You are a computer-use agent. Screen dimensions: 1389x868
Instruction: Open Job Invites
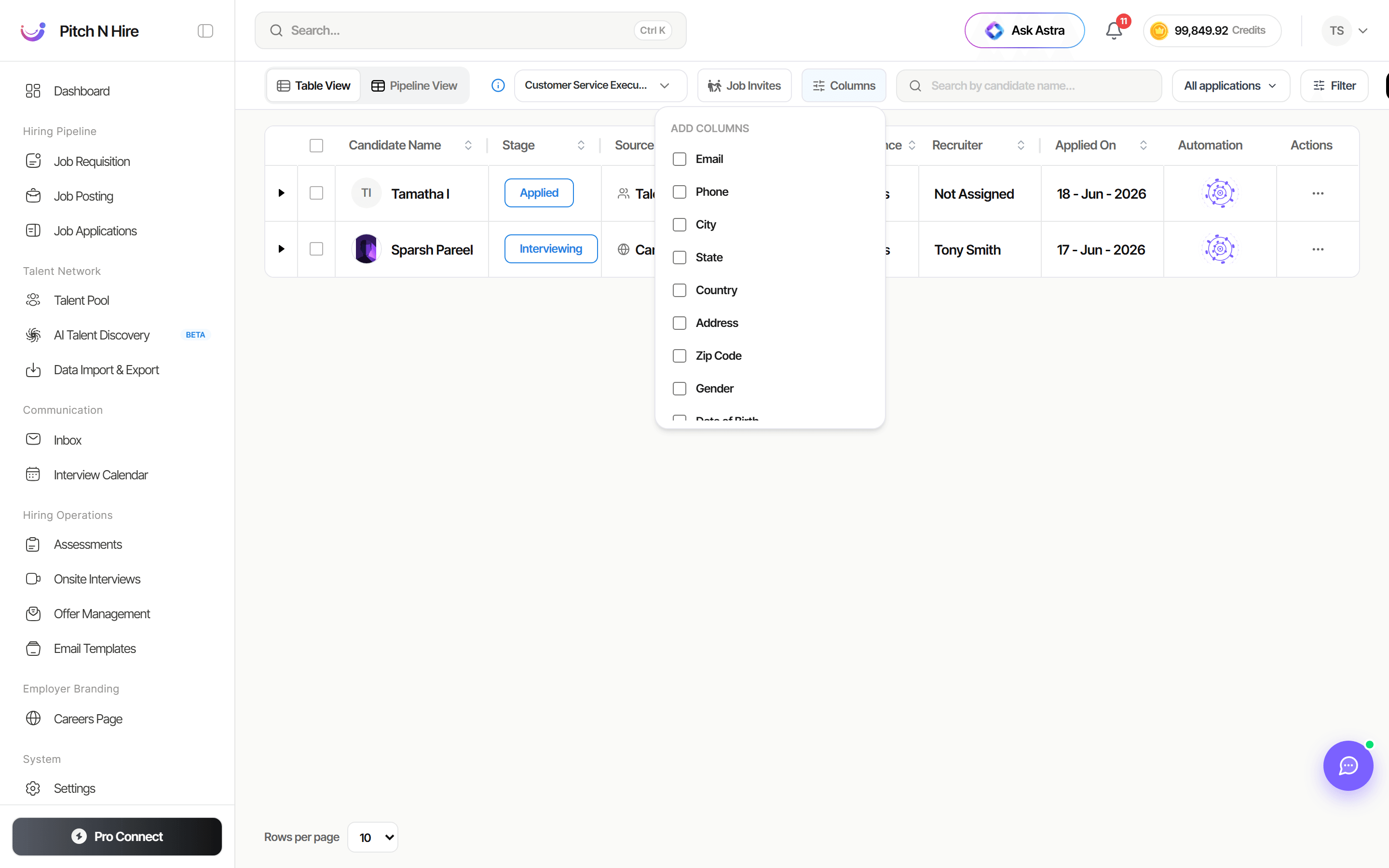coord(744,85)
